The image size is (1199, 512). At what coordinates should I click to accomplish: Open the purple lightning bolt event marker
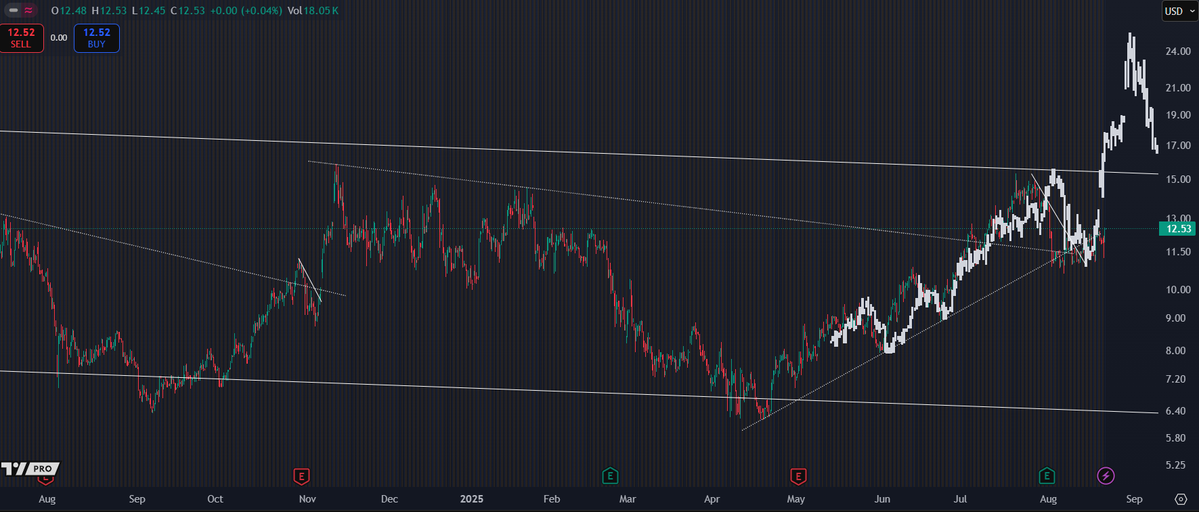(x=1106, y=474)
